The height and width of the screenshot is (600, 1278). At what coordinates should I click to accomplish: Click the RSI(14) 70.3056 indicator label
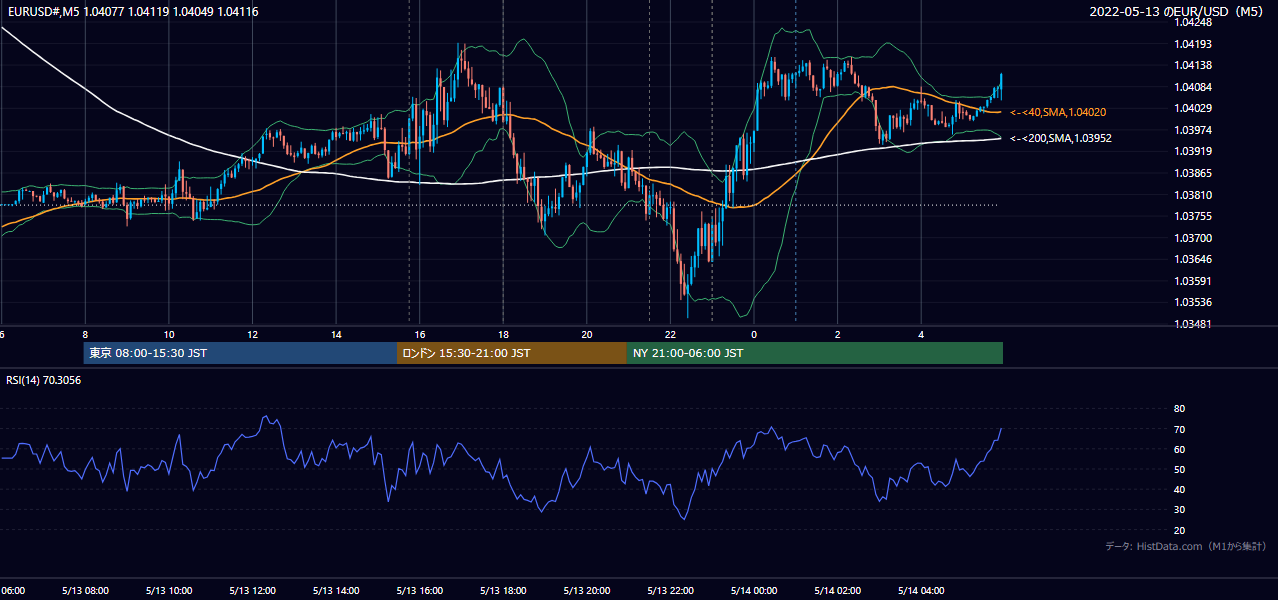tap(44, 380)
